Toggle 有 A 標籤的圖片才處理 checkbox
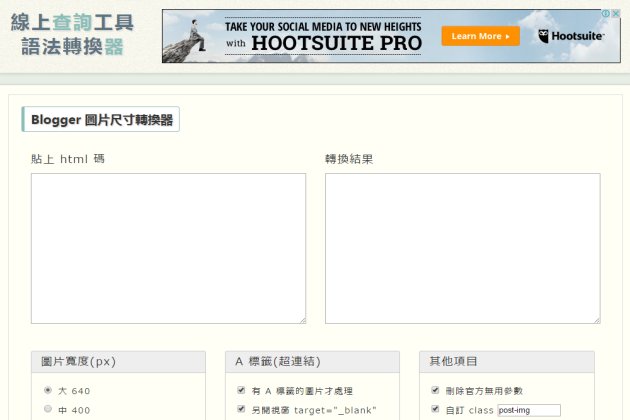This screenshot has height=420, width=630. [x=241, y=390]
